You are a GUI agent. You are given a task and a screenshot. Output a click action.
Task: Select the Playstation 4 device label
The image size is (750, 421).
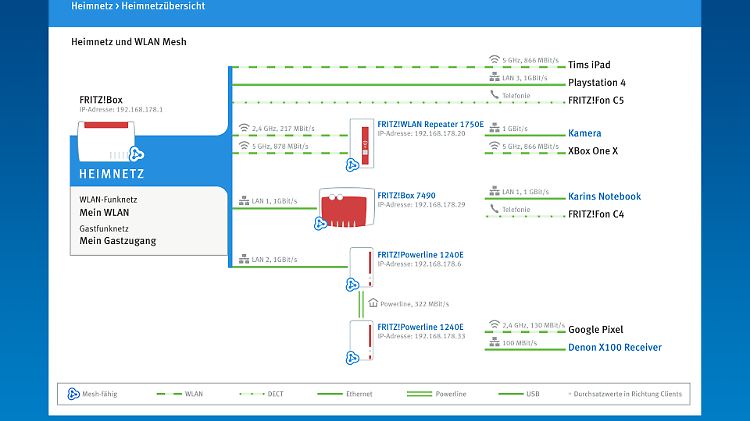[x=596, y=83]
